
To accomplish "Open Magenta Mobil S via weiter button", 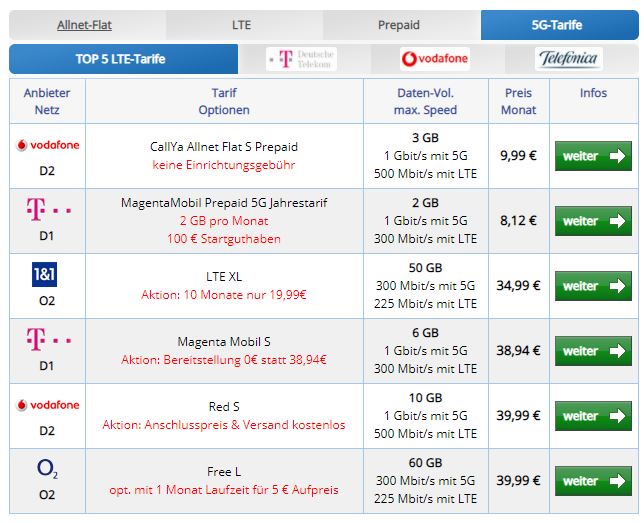I will pyautogui.click(x=593, y=351).
